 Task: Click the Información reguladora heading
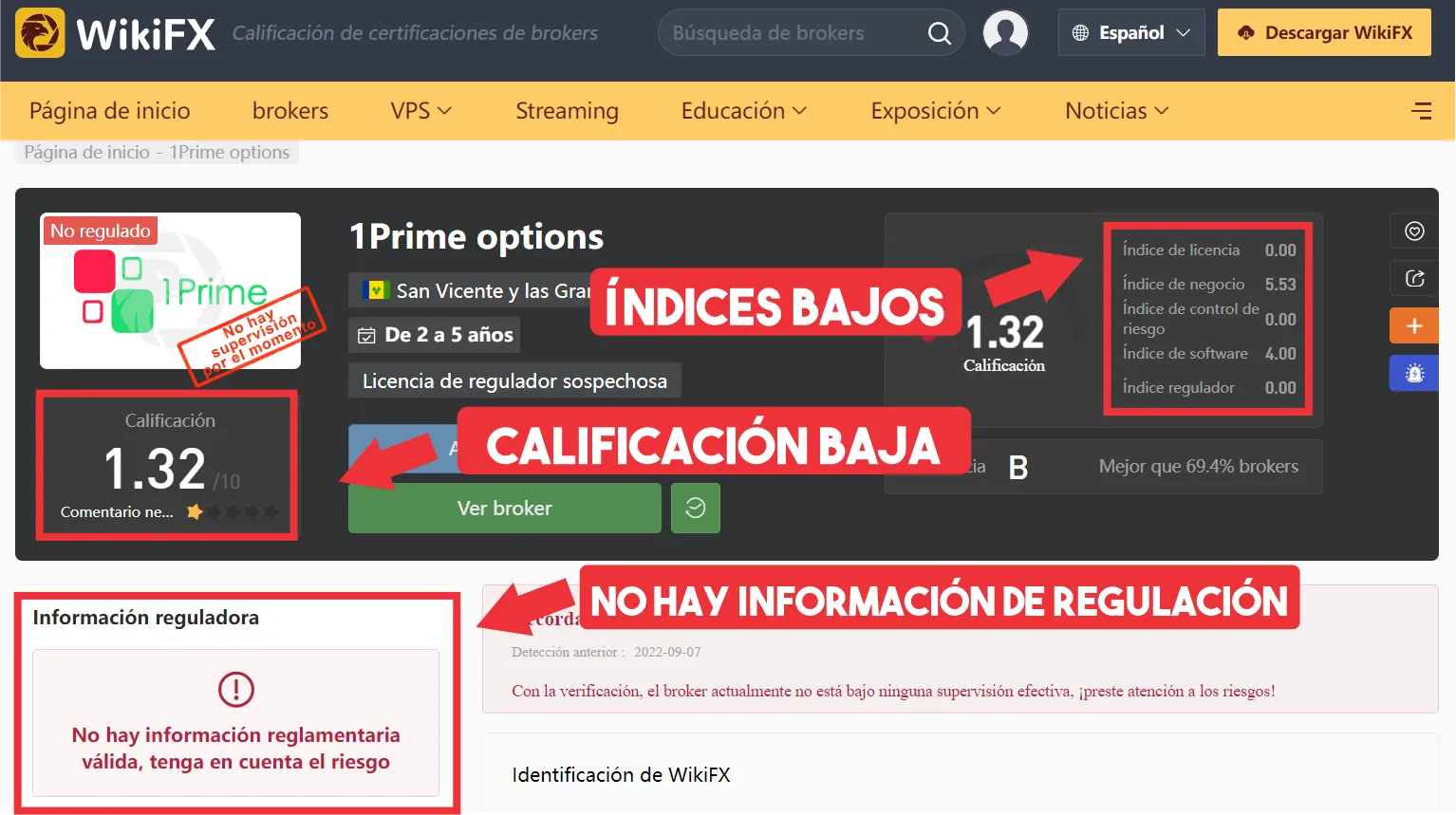(x=146, y=618)
